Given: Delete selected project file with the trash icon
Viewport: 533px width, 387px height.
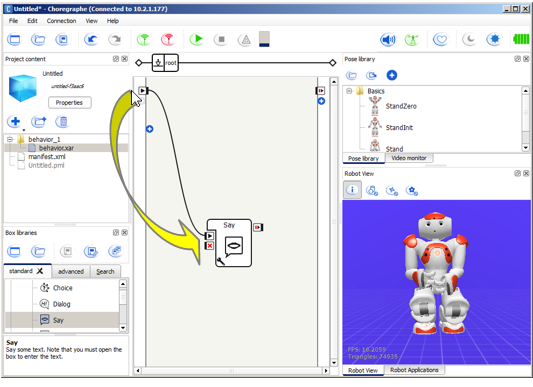Looking at the screenshot, I should tap(63, 121).
